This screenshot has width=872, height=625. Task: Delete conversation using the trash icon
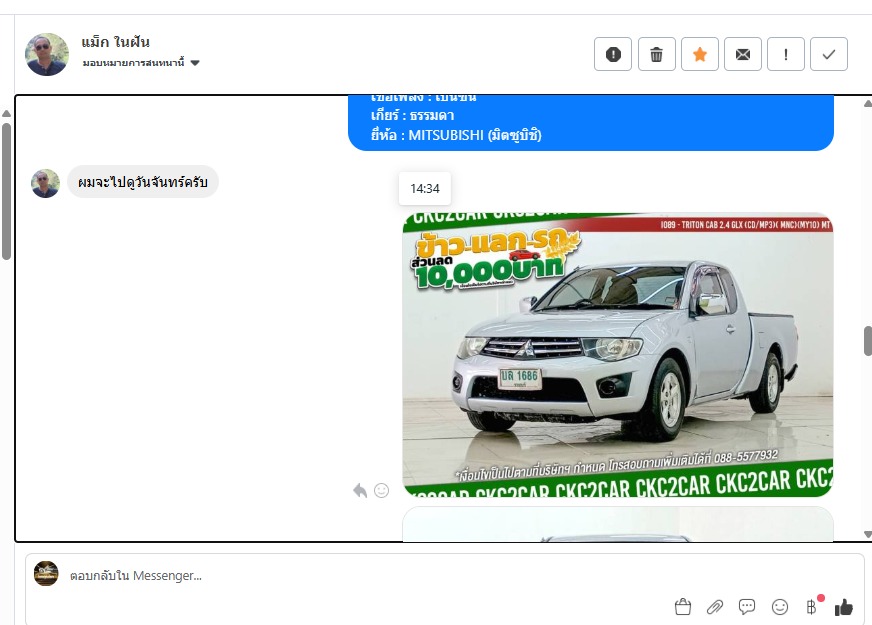pos(656,54)
